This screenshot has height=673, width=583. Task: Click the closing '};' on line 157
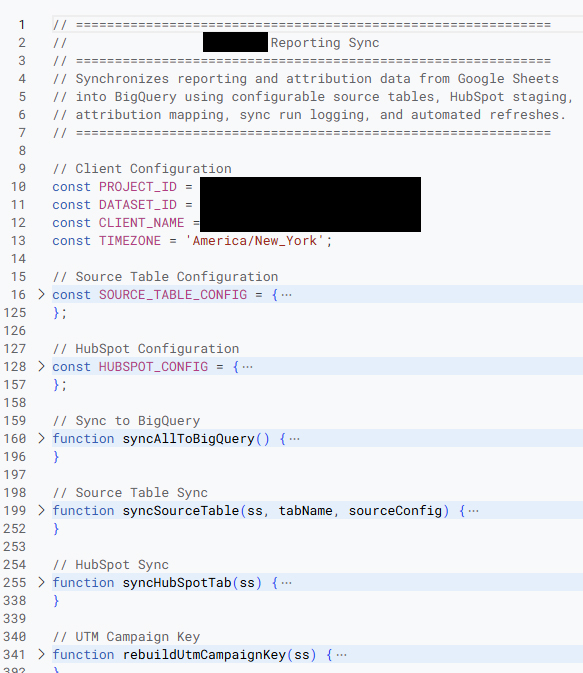[x=60, y=385]
